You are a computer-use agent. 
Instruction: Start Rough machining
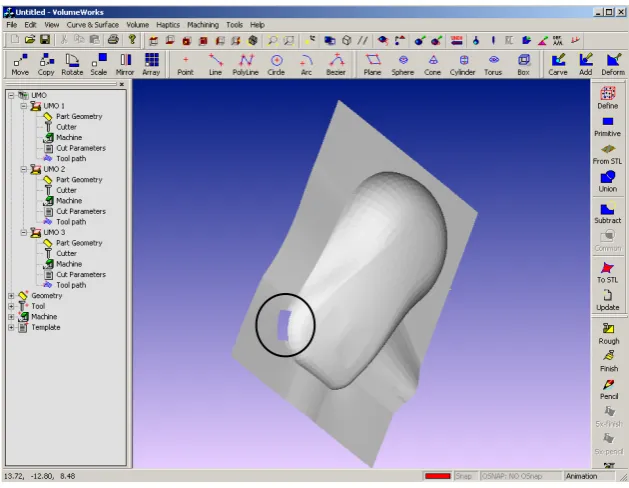[x=609, y=334]
